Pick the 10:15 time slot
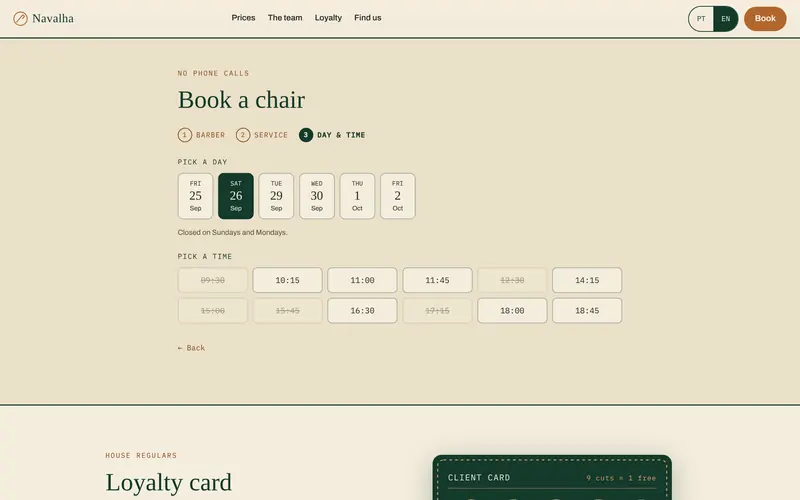Viewport: 800px width, 500px height. [287, 280]
